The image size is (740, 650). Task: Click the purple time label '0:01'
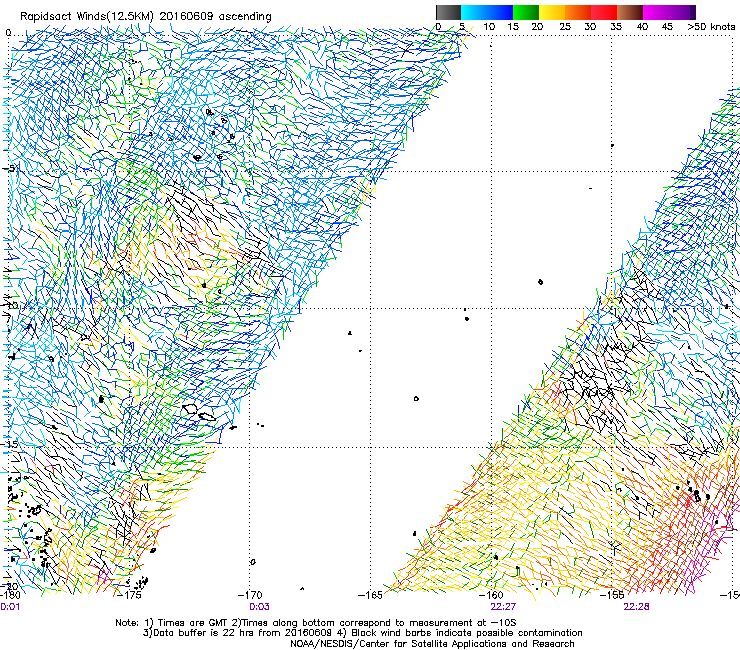[10, 607]
